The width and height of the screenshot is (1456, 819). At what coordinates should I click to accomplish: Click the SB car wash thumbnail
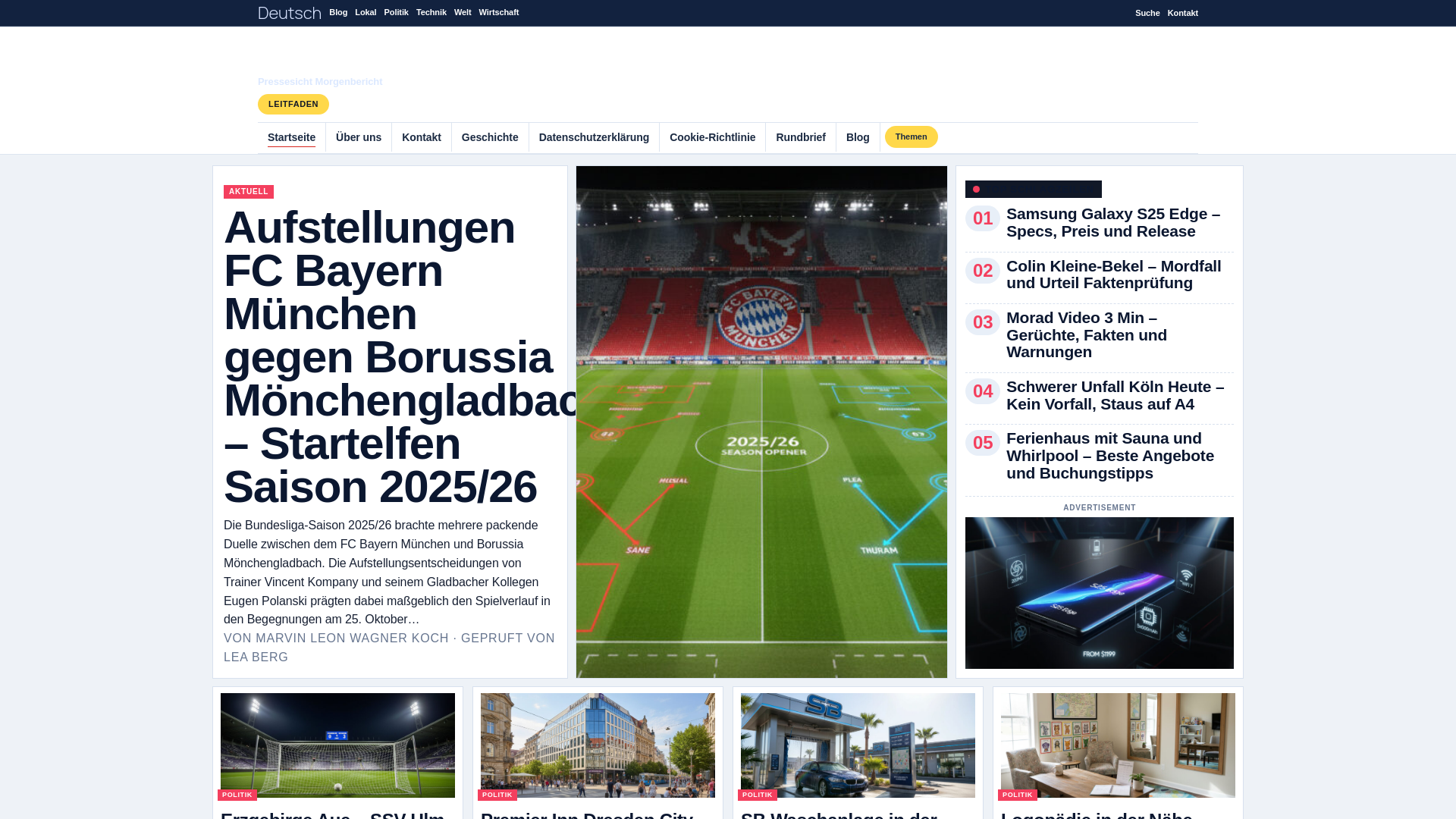pos(858,745)
